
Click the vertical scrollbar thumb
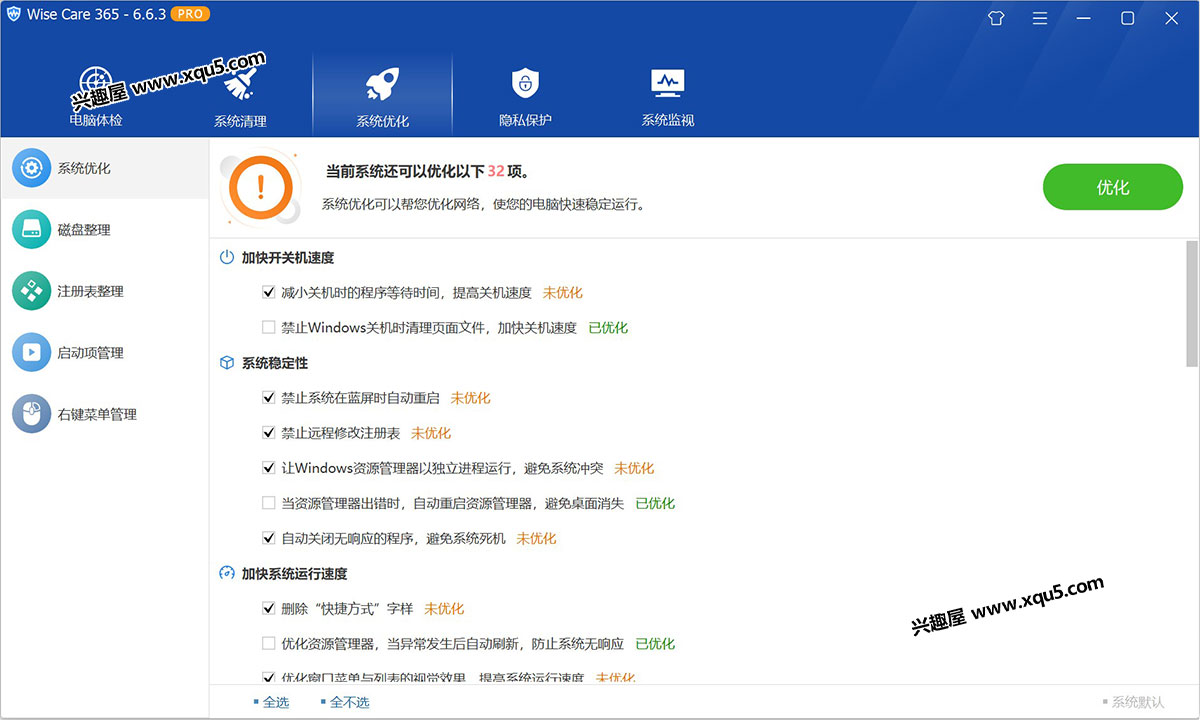[x=1191, y=305]
